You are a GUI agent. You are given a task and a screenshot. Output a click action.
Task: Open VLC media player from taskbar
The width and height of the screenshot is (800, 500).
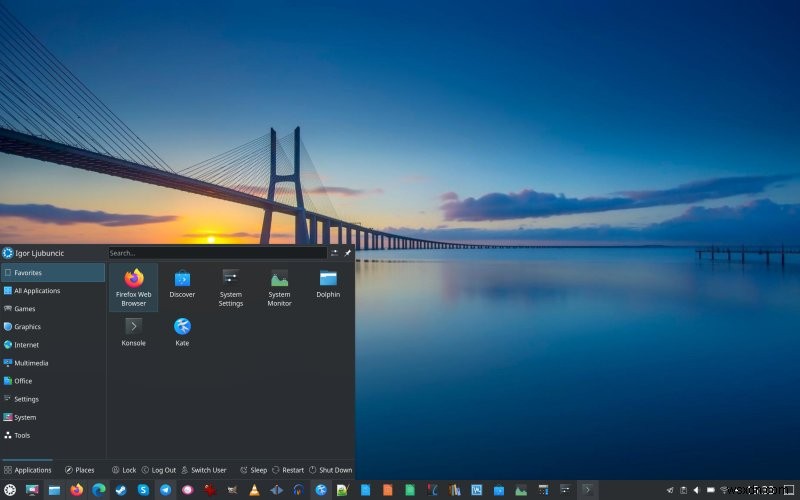254,490
